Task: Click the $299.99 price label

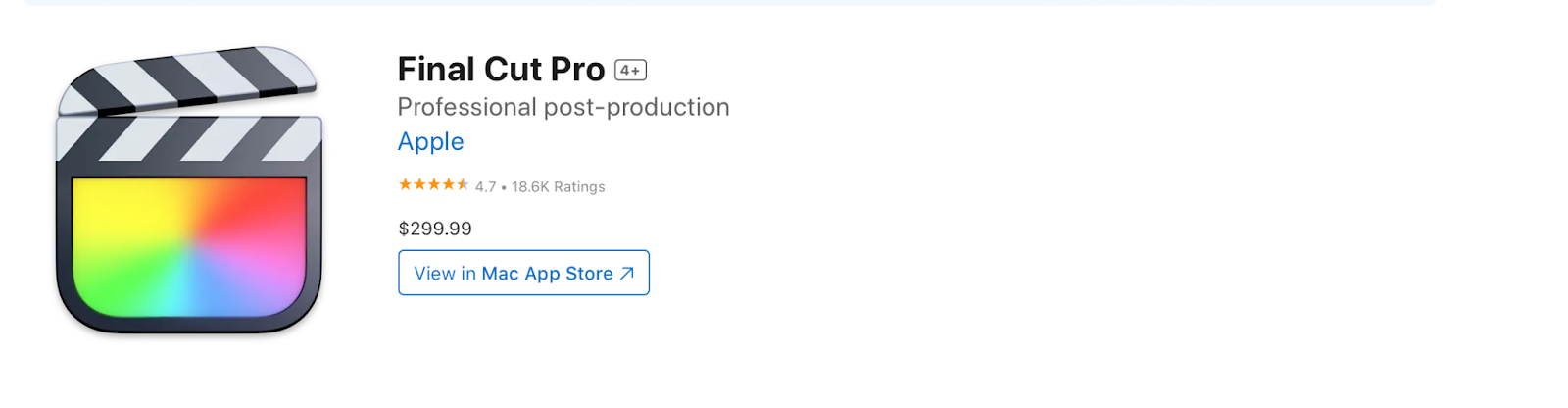Action: [x=435, y=229]
